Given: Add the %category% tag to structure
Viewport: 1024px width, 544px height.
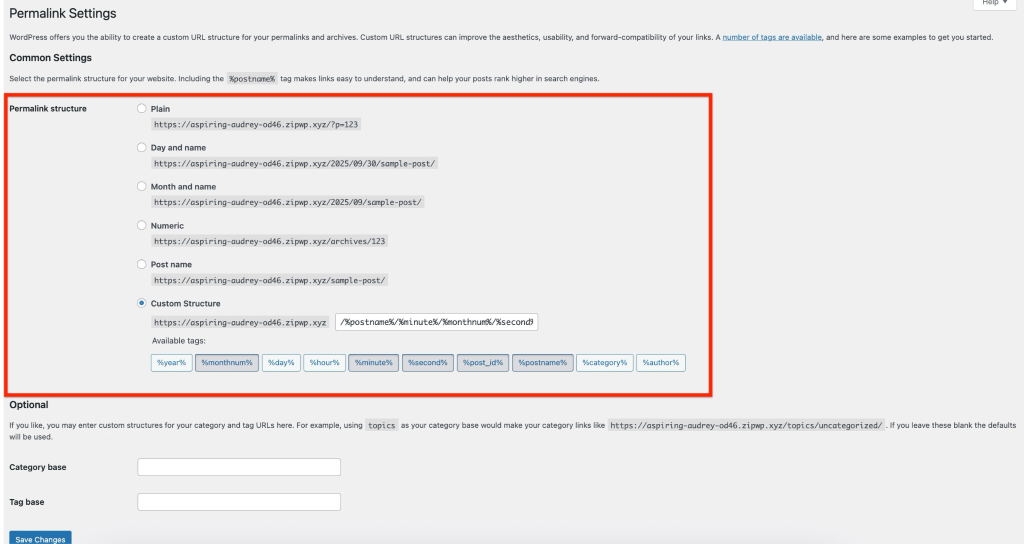Looking at the screenshot, I should (x=606, y=363).
